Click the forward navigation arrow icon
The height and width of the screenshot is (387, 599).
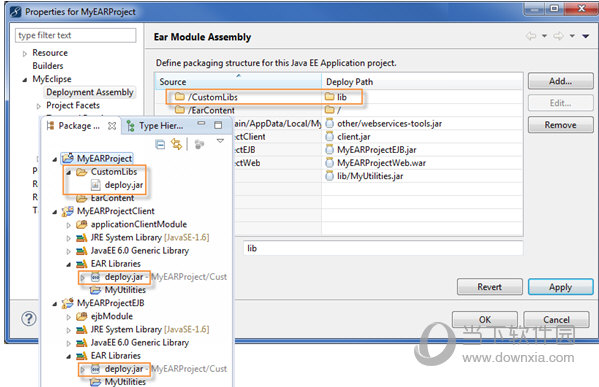pyautogui.click(x=559, y=36)
